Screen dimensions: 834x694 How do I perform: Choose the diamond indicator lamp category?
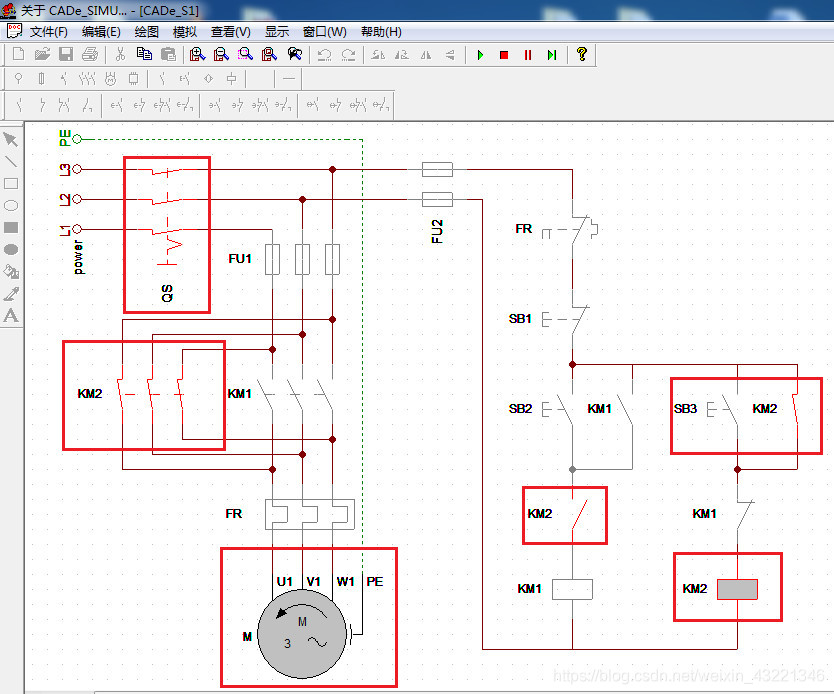click(208, 79)
